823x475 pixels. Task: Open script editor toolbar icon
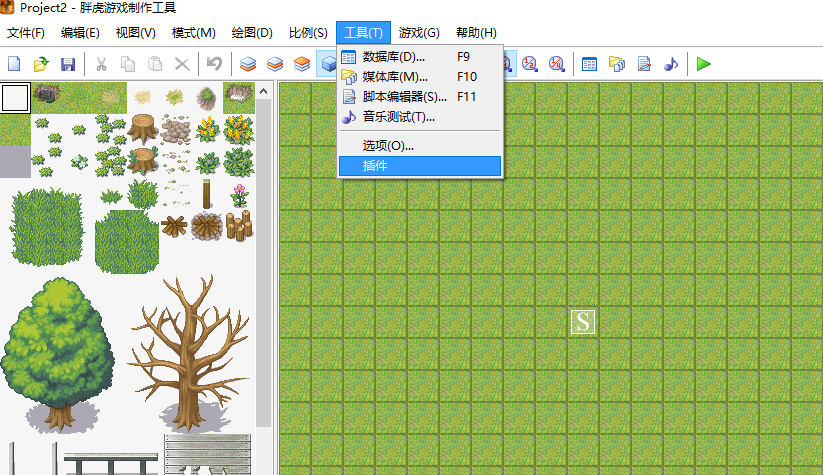[644, 64]
